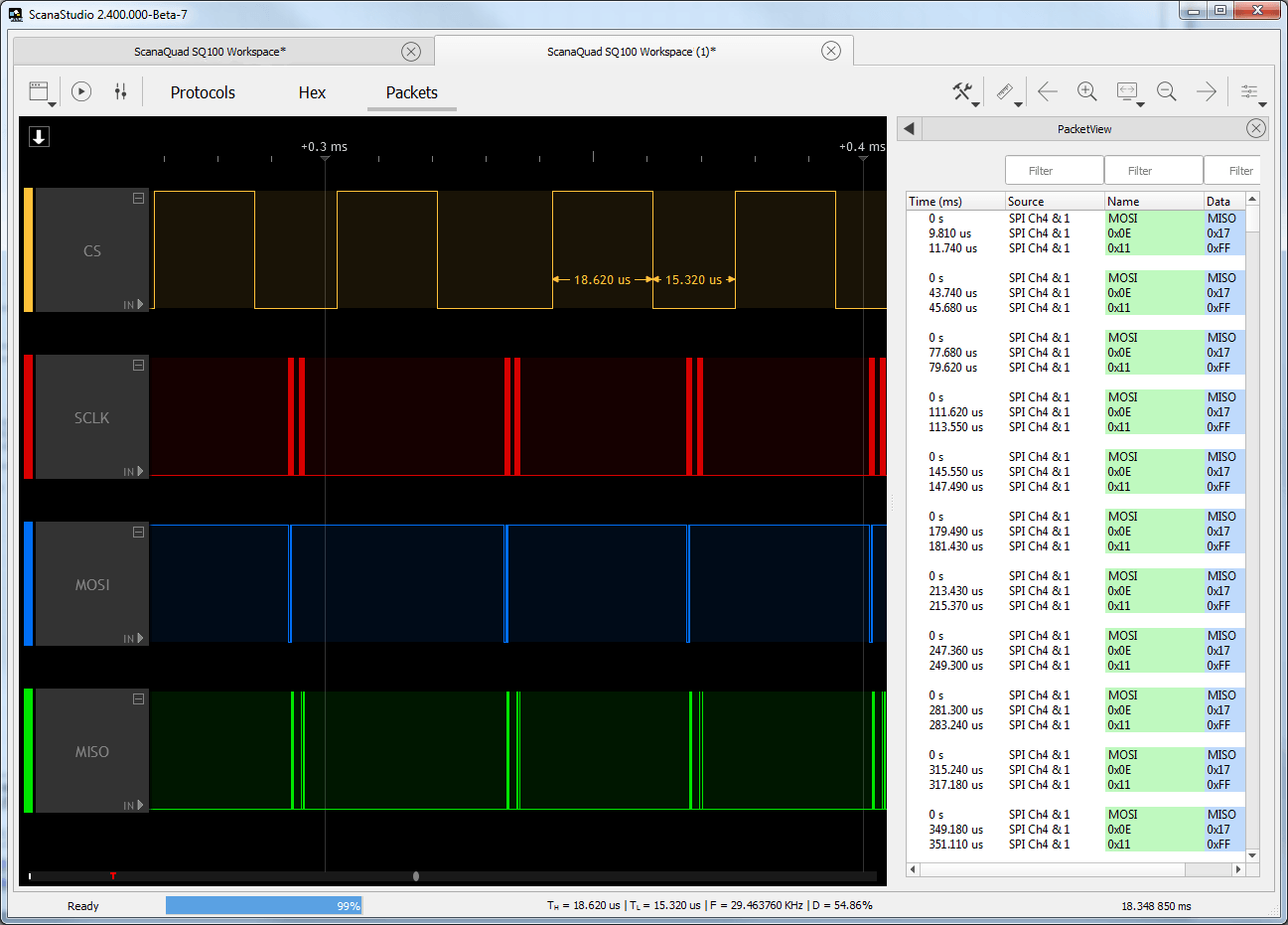Click PacketView scroll up arrow

coord(1252,199)
